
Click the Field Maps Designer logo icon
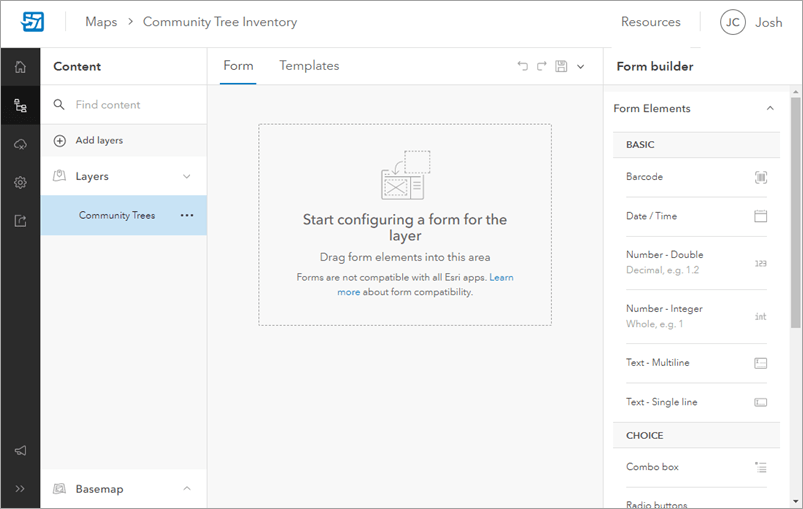(x=33, y=22)
